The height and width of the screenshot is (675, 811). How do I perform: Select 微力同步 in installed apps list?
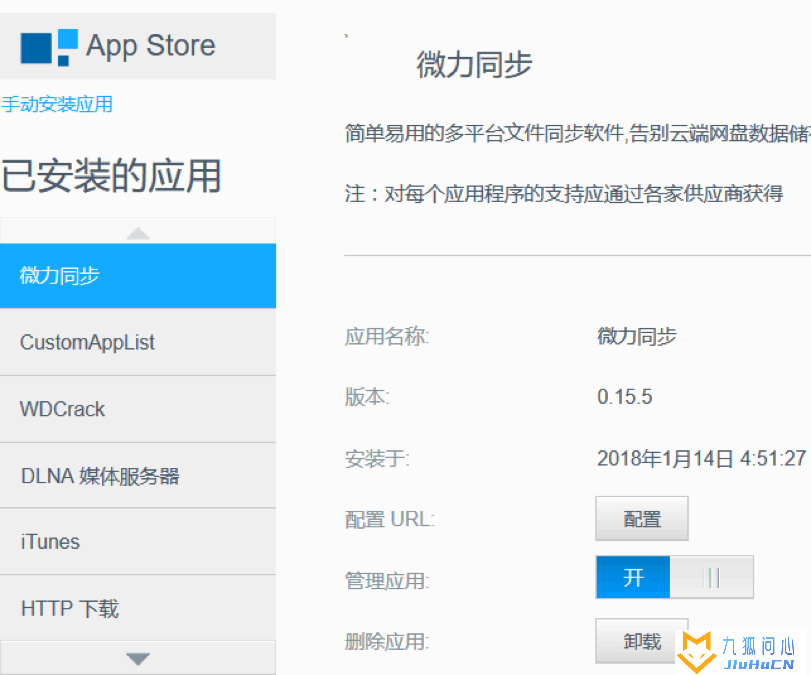[138, 276]
